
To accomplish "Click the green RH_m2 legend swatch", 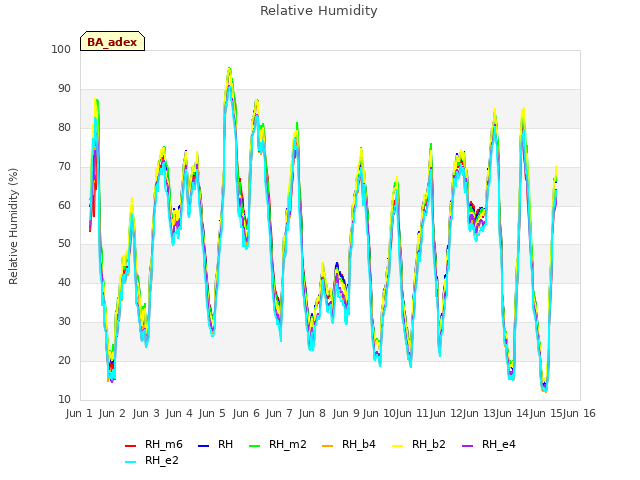I will point(254,446).
